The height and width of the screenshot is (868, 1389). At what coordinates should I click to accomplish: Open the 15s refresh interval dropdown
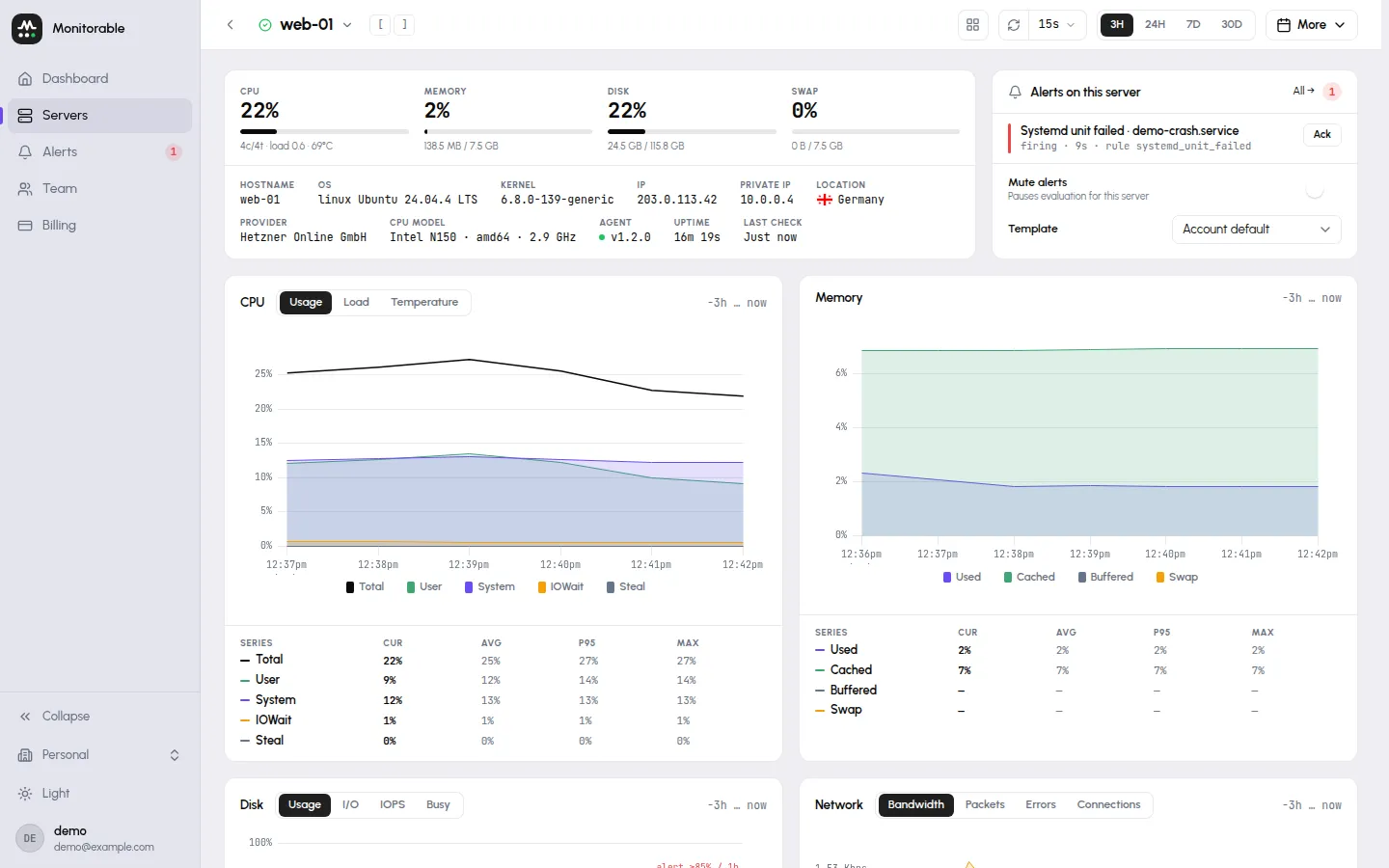[1058, 25]
